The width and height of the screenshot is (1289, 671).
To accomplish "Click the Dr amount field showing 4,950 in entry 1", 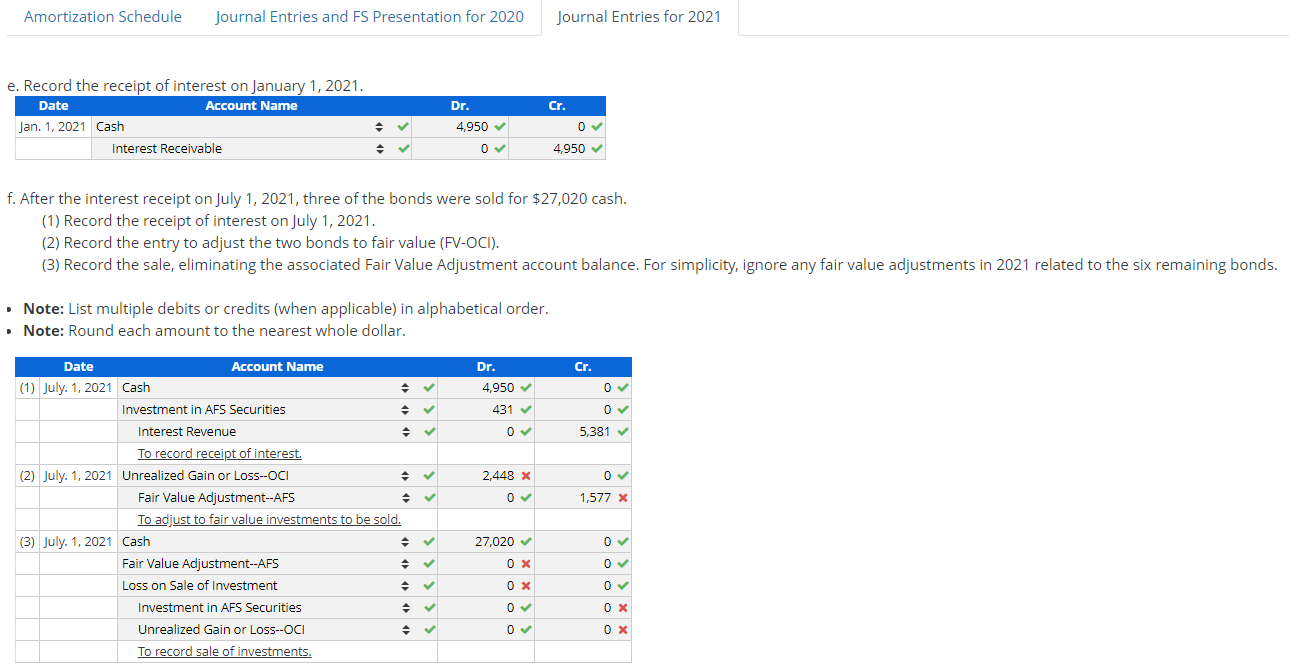I will click(480, 387).
